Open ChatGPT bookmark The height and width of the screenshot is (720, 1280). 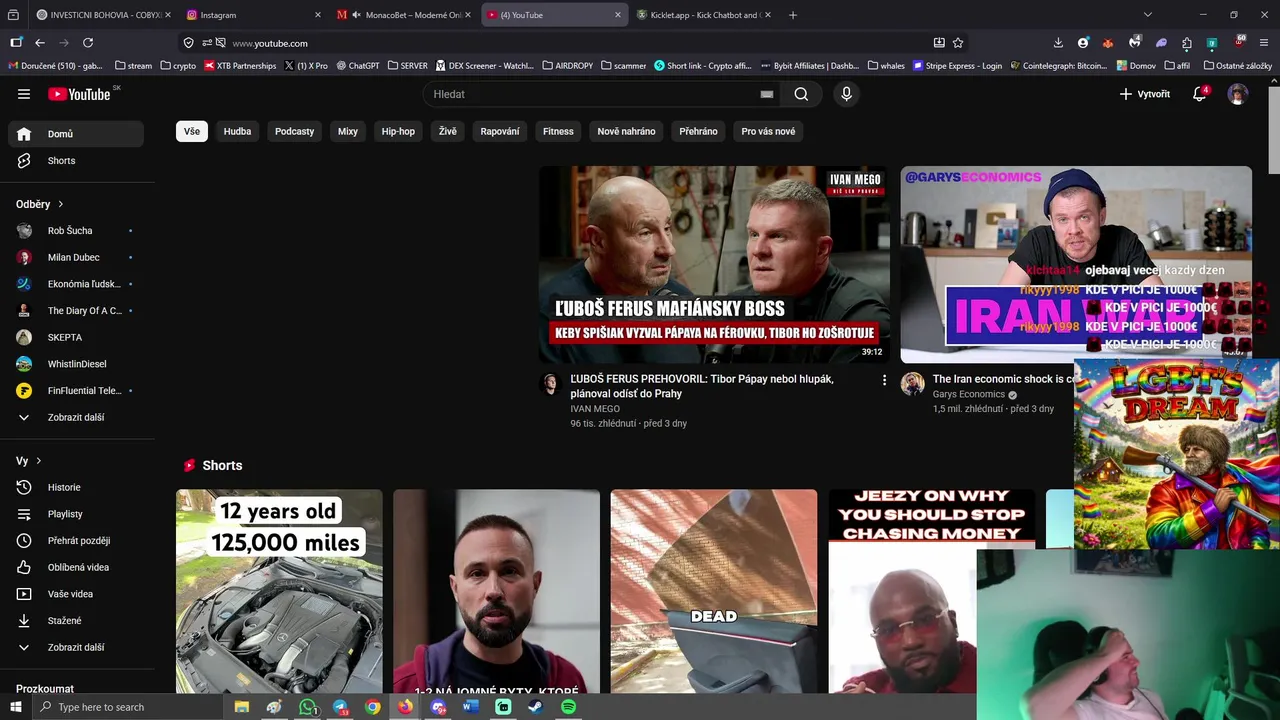click(x=358, y=66)
